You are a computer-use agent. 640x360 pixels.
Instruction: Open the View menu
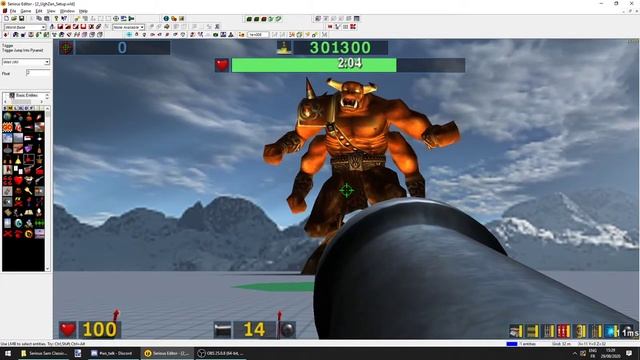[x=51, y=11]
